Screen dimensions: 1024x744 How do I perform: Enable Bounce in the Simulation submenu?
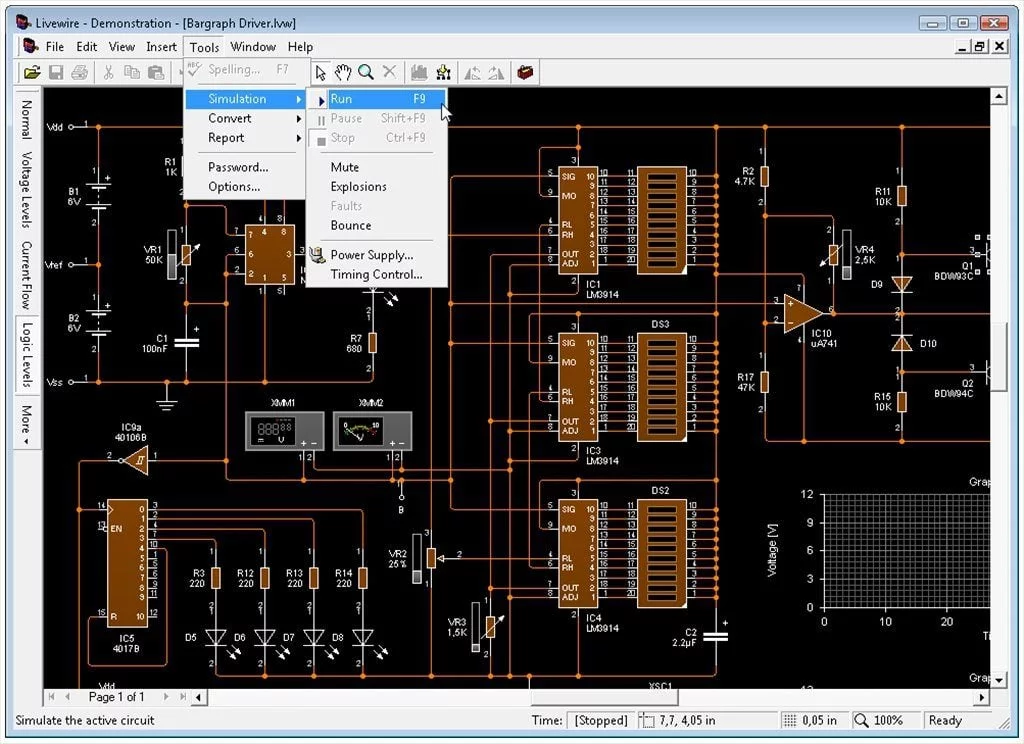pyautogui.click(x=349, y=225)
